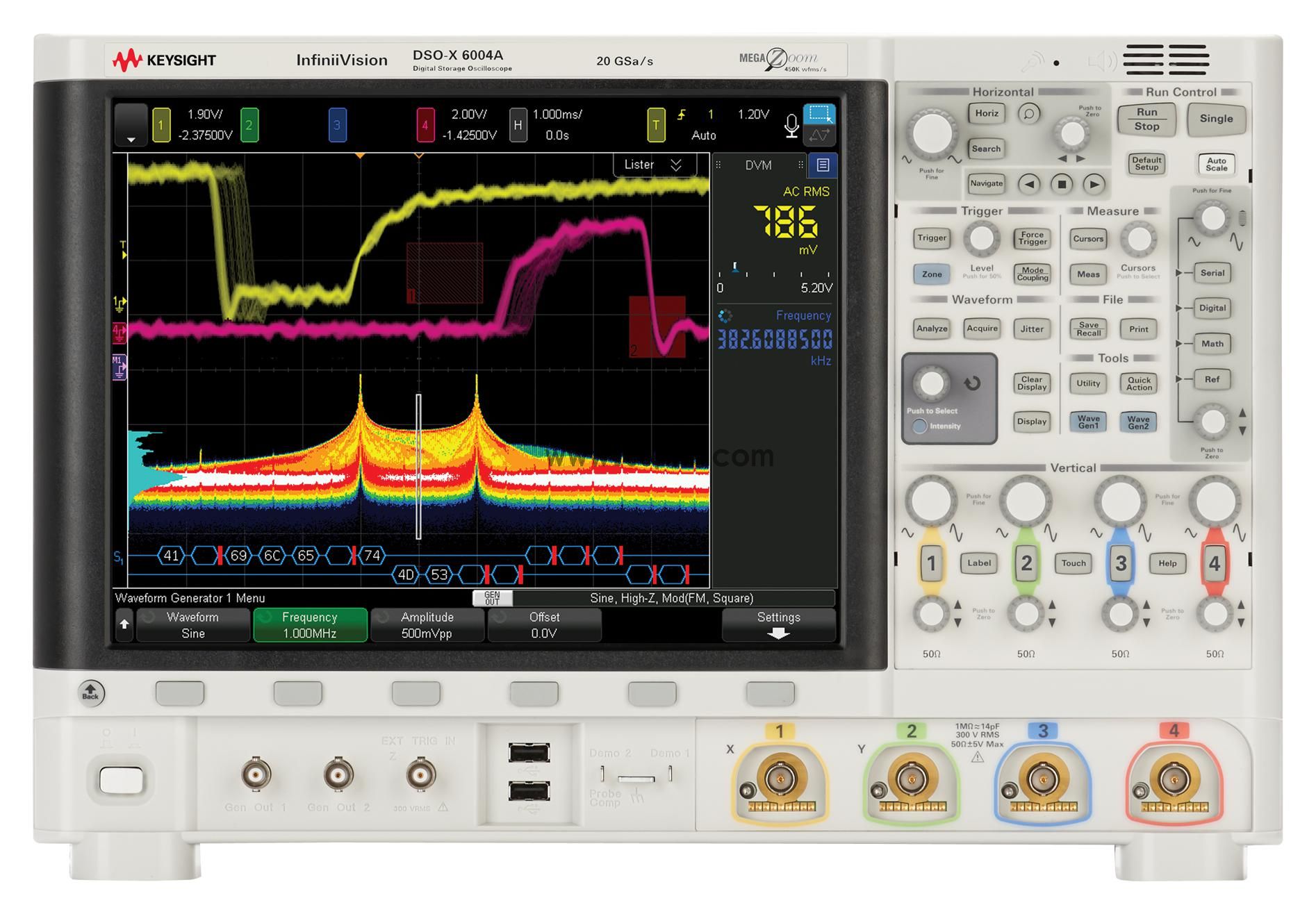Viewport: 1316px width, 914px height.
Task: Tap the T trigger indicator
Action: [x=656, y=126]
